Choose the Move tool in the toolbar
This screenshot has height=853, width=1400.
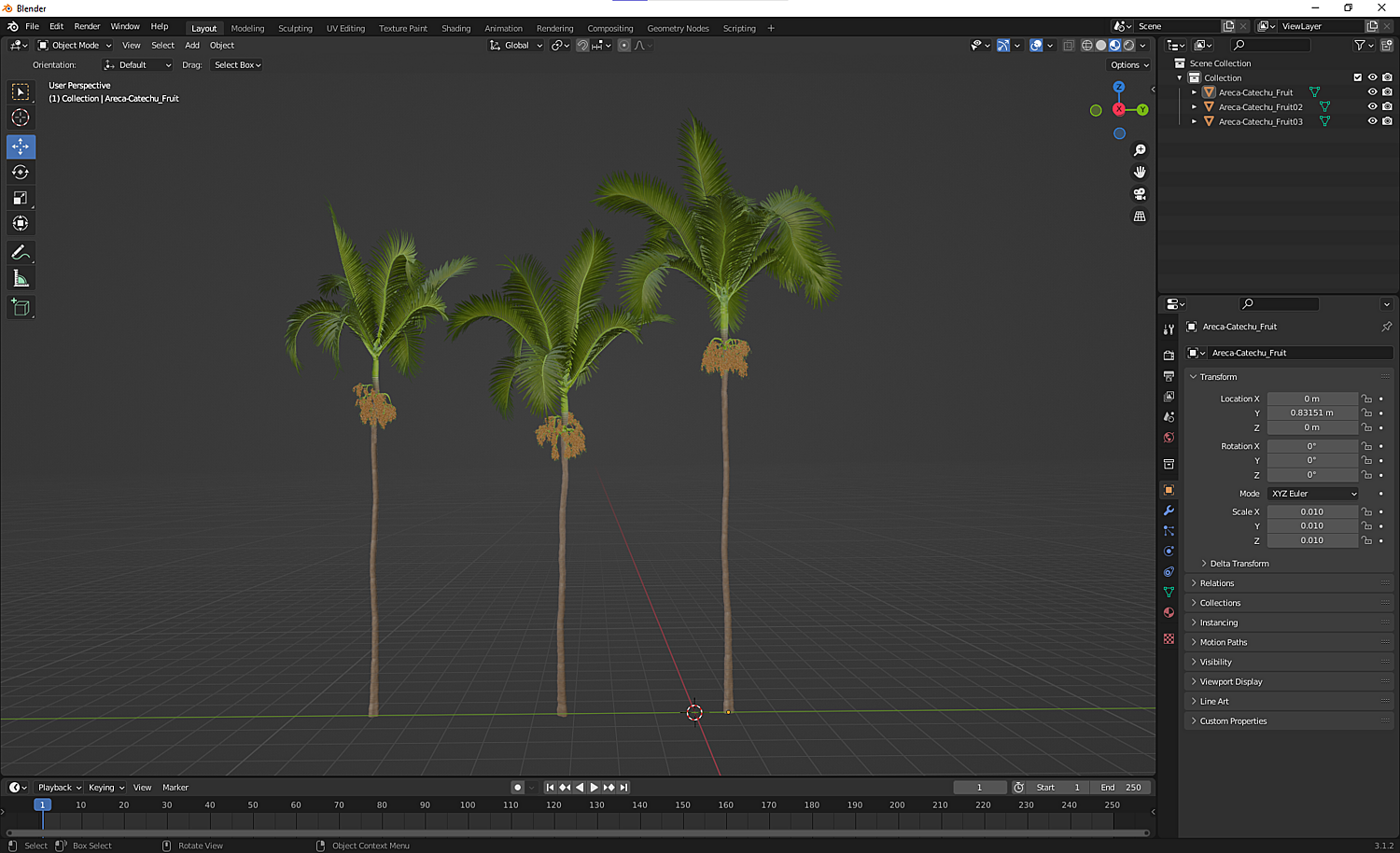point(21,147)
